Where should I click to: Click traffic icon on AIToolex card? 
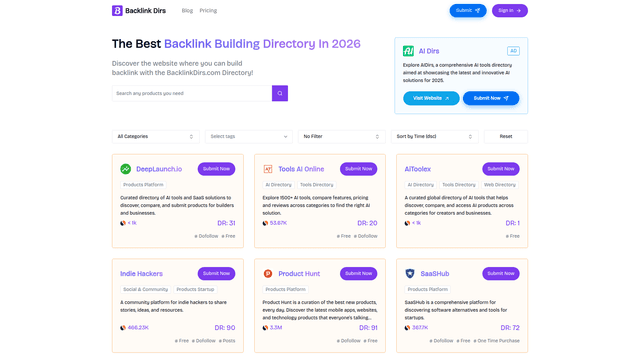[x=407, y=223]
